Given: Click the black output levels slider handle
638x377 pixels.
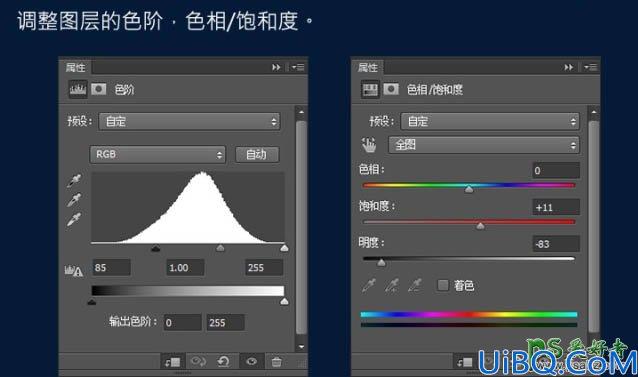Looking at the screenshot, I should 92,301.
